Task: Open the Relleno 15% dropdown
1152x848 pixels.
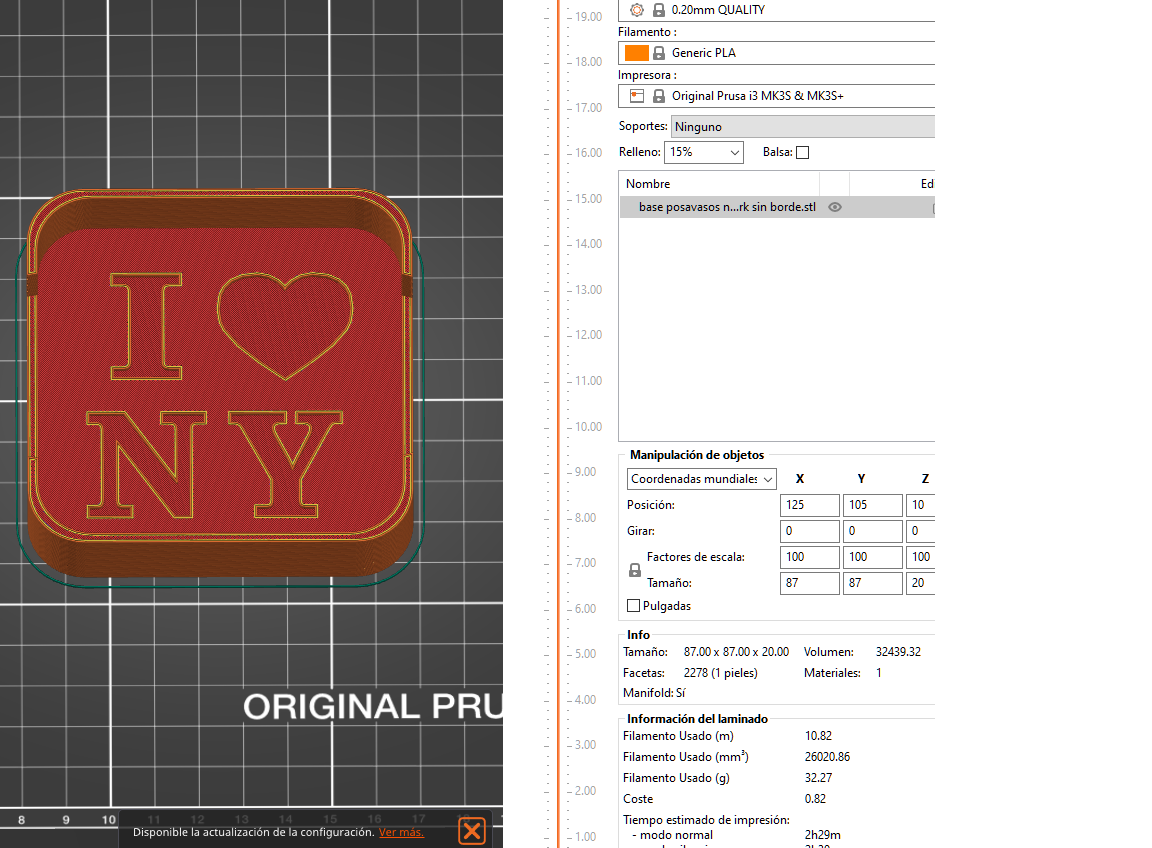Action: click(704, 152)
